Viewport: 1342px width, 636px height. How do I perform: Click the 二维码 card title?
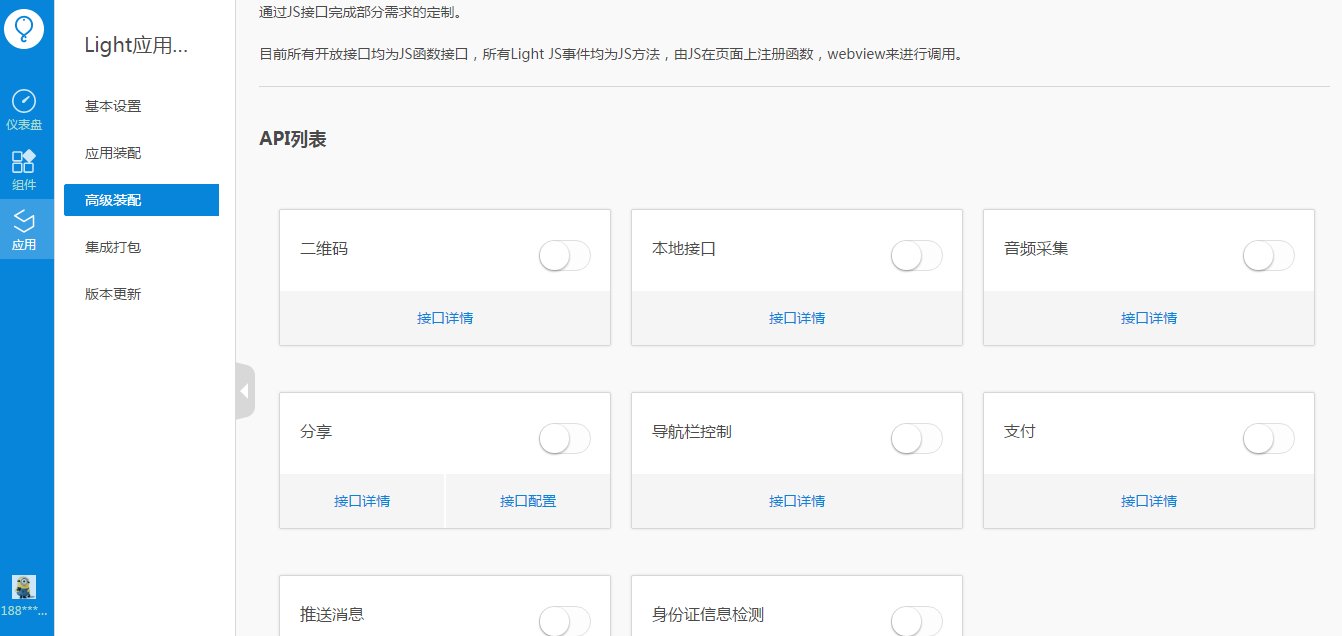tap(324, 249)
